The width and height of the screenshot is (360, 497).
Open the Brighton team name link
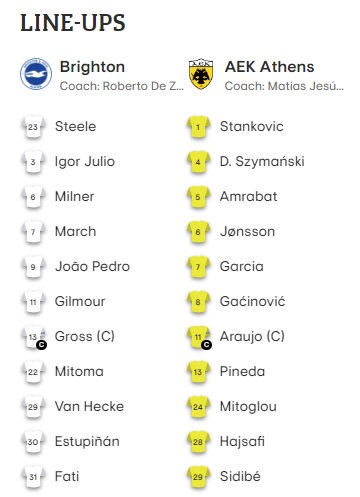point(92,67)
